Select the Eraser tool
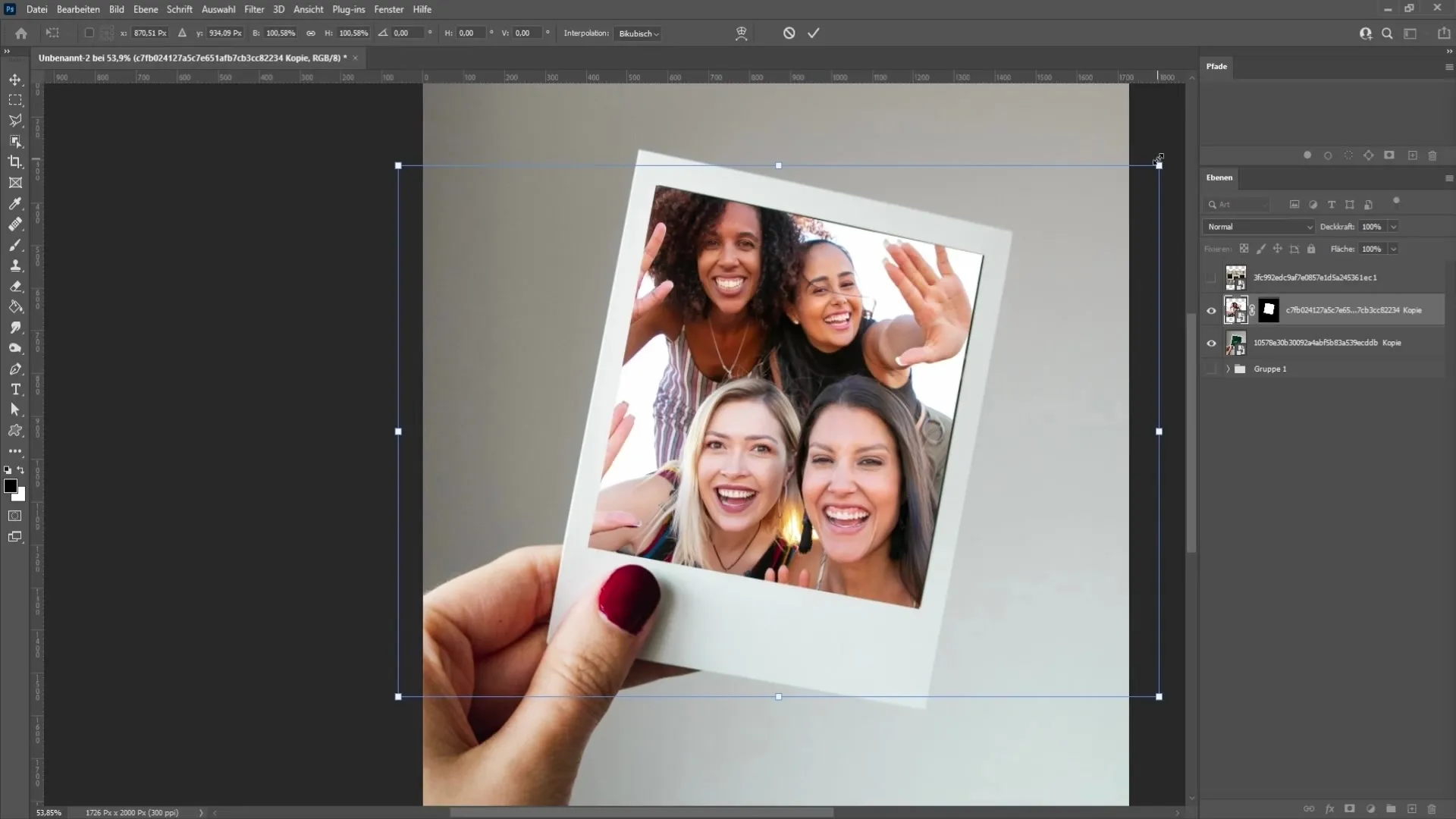Image resolution: width=1456 pixels, height=819 pixels. point(15,287)
